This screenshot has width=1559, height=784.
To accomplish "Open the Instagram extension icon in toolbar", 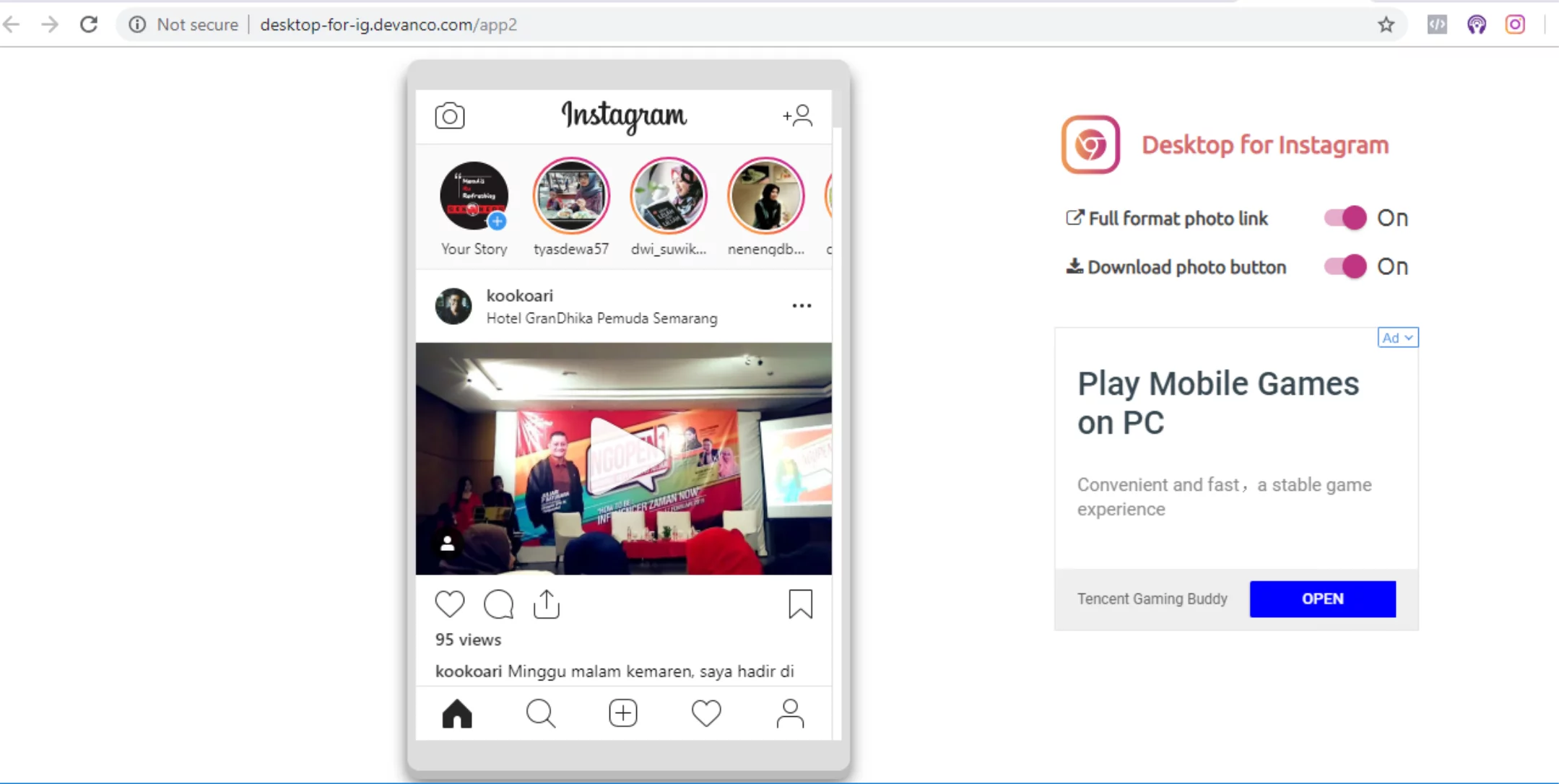I will tap(1515, 25).
